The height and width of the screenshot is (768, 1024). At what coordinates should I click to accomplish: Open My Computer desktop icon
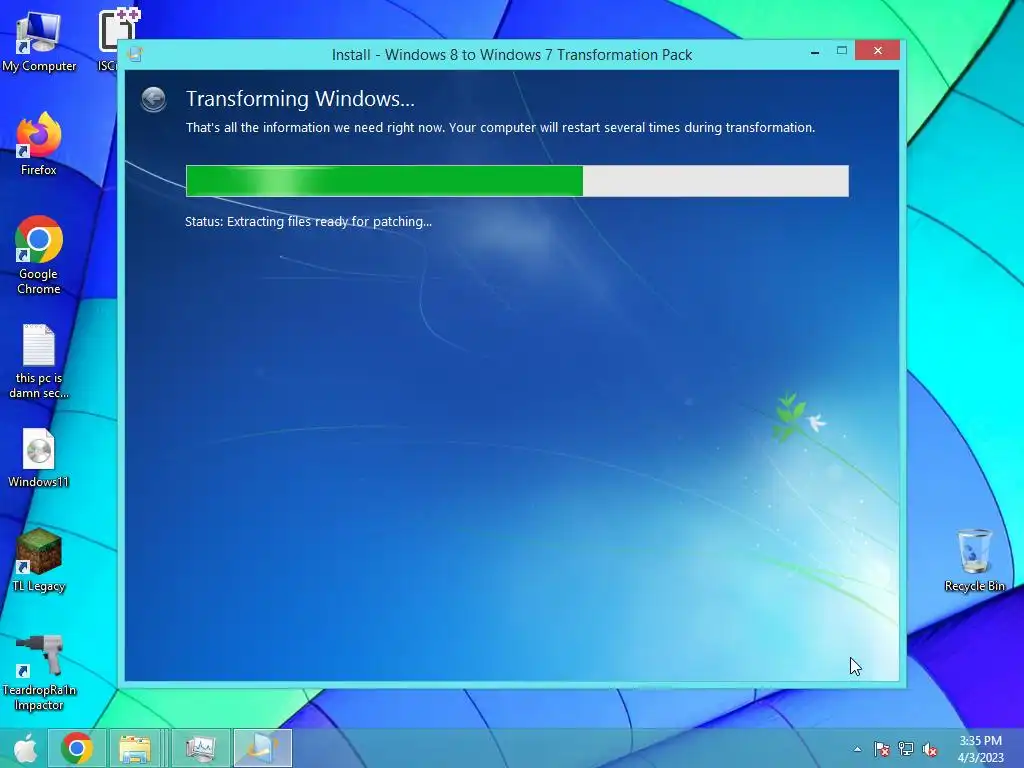pyautogui.click(x=39, y=40)
